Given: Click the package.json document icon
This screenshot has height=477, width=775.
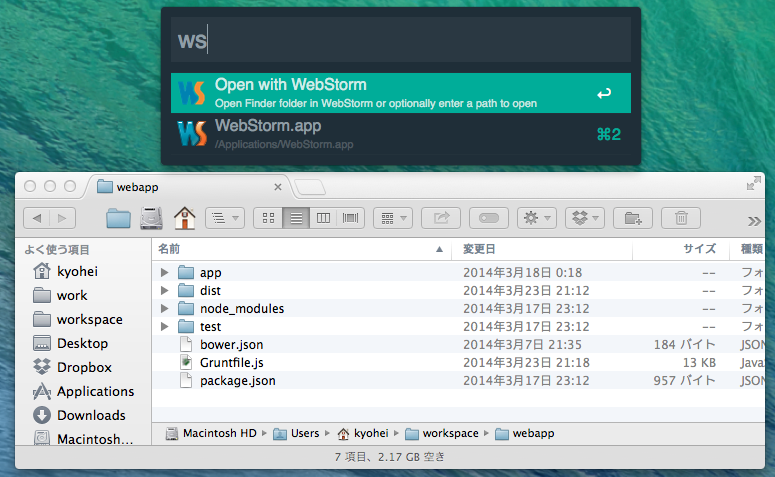Looking at the screenshot, I should pos(186,381).
